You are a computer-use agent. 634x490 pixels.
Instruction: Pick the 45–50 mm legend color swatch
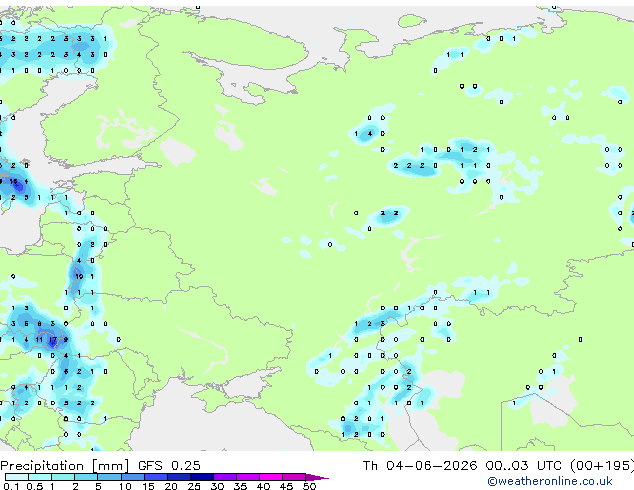click(x=294, y=477)
